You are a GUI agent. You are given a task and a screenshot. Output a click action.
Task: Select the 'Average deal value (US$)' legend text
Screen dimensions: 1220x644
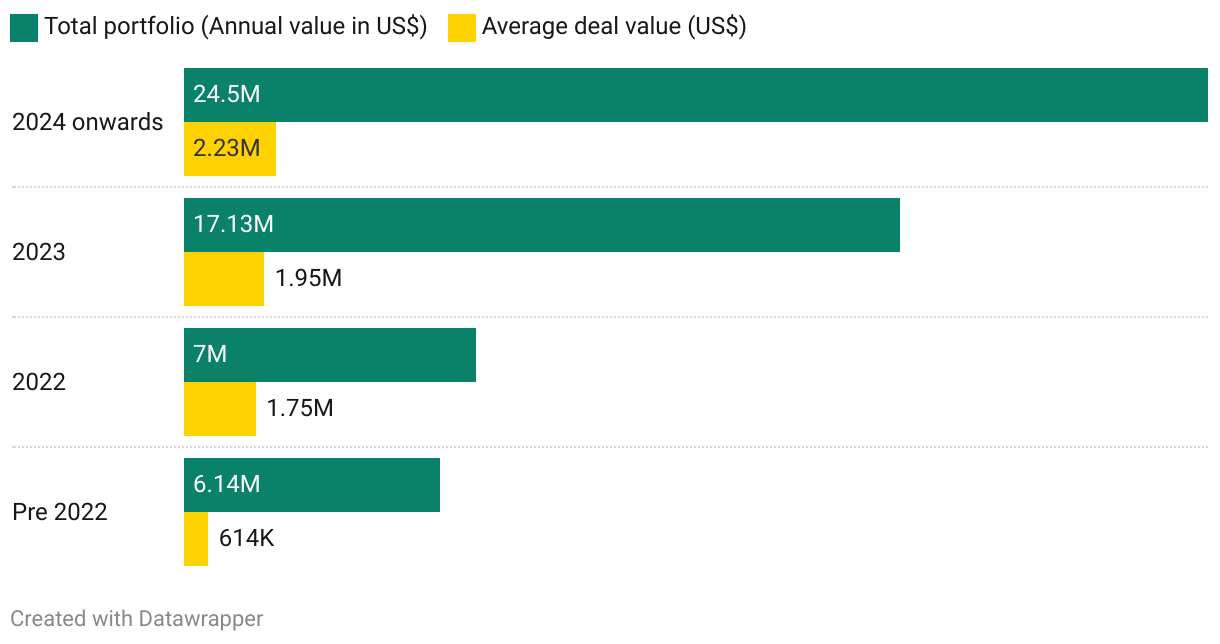tap(614, 28)
